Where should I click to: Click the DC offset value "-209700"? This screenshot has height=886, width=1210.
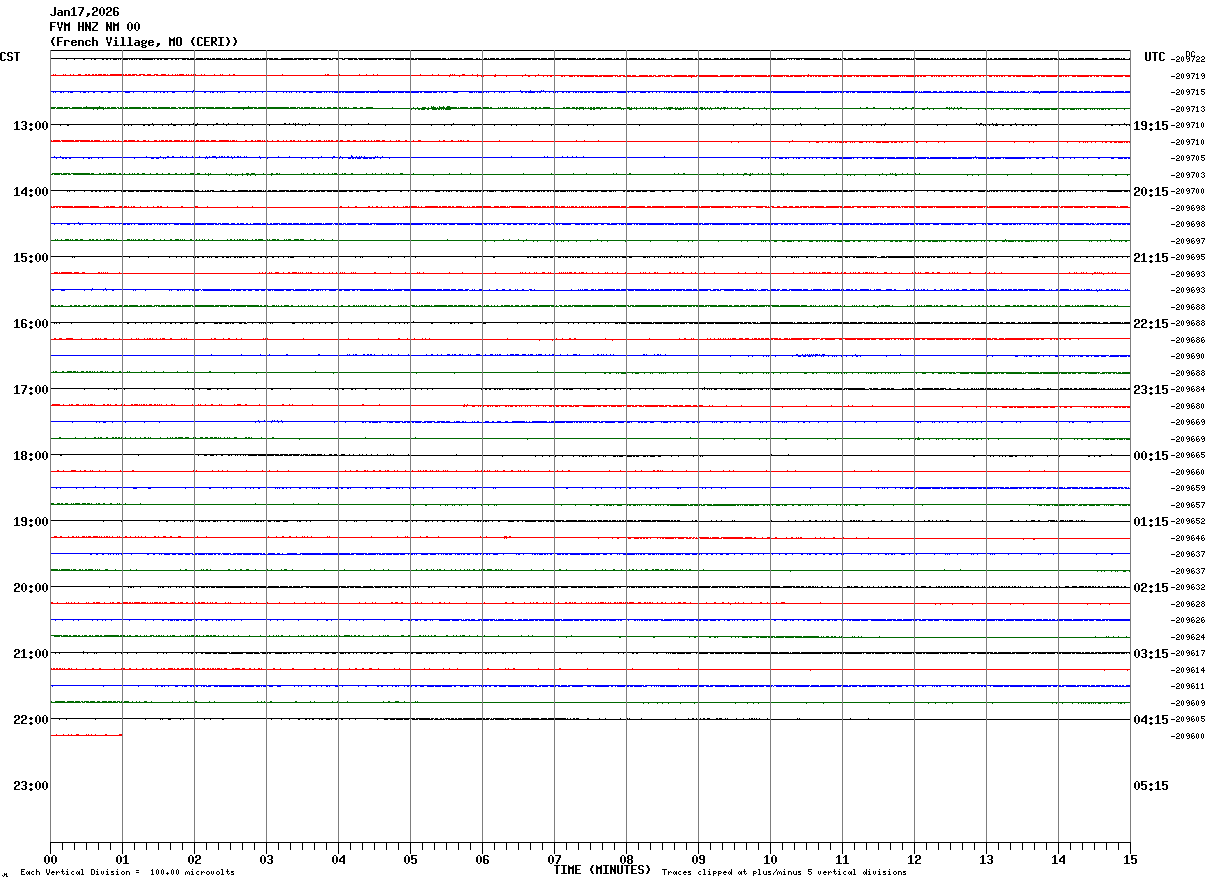[1189, 191]
